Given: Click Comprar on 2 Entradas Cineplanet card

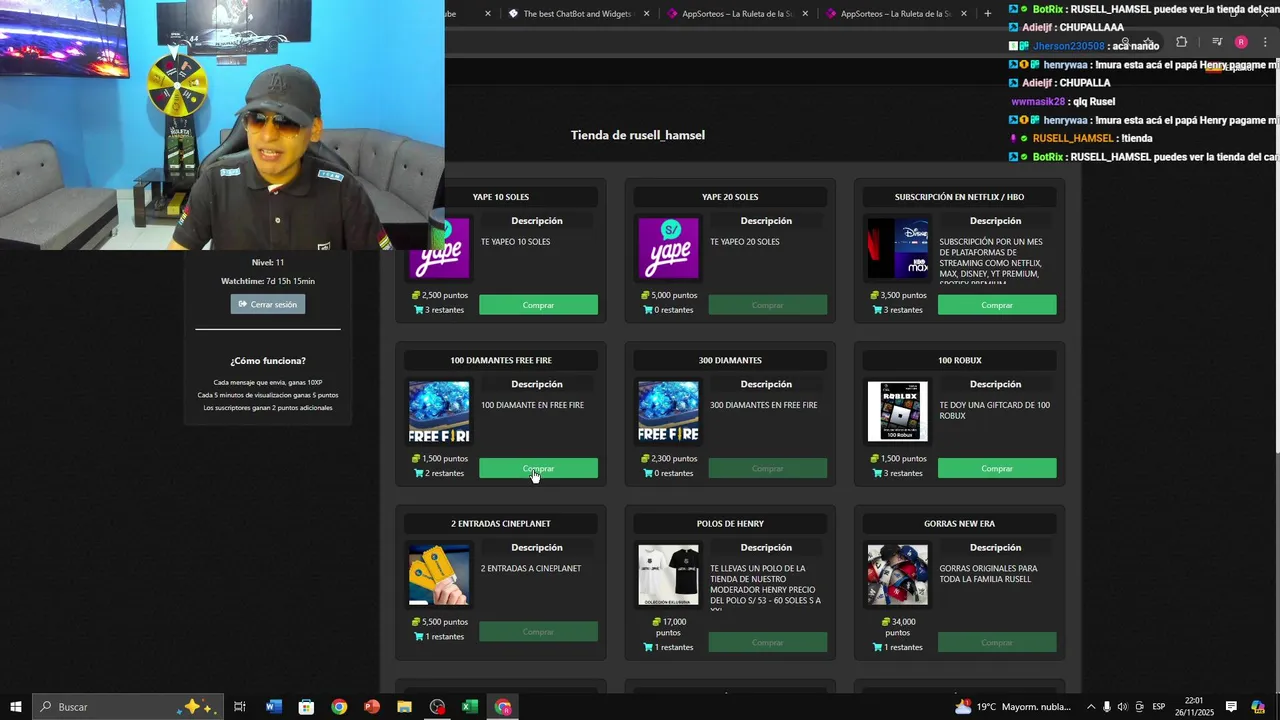Looking at the screenshot, I should click(x=538, y=632).
